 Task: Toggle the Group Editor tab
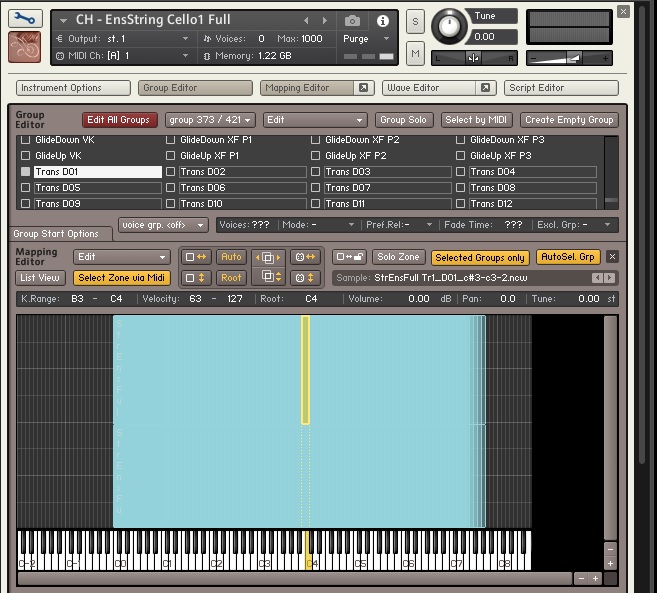195,88
